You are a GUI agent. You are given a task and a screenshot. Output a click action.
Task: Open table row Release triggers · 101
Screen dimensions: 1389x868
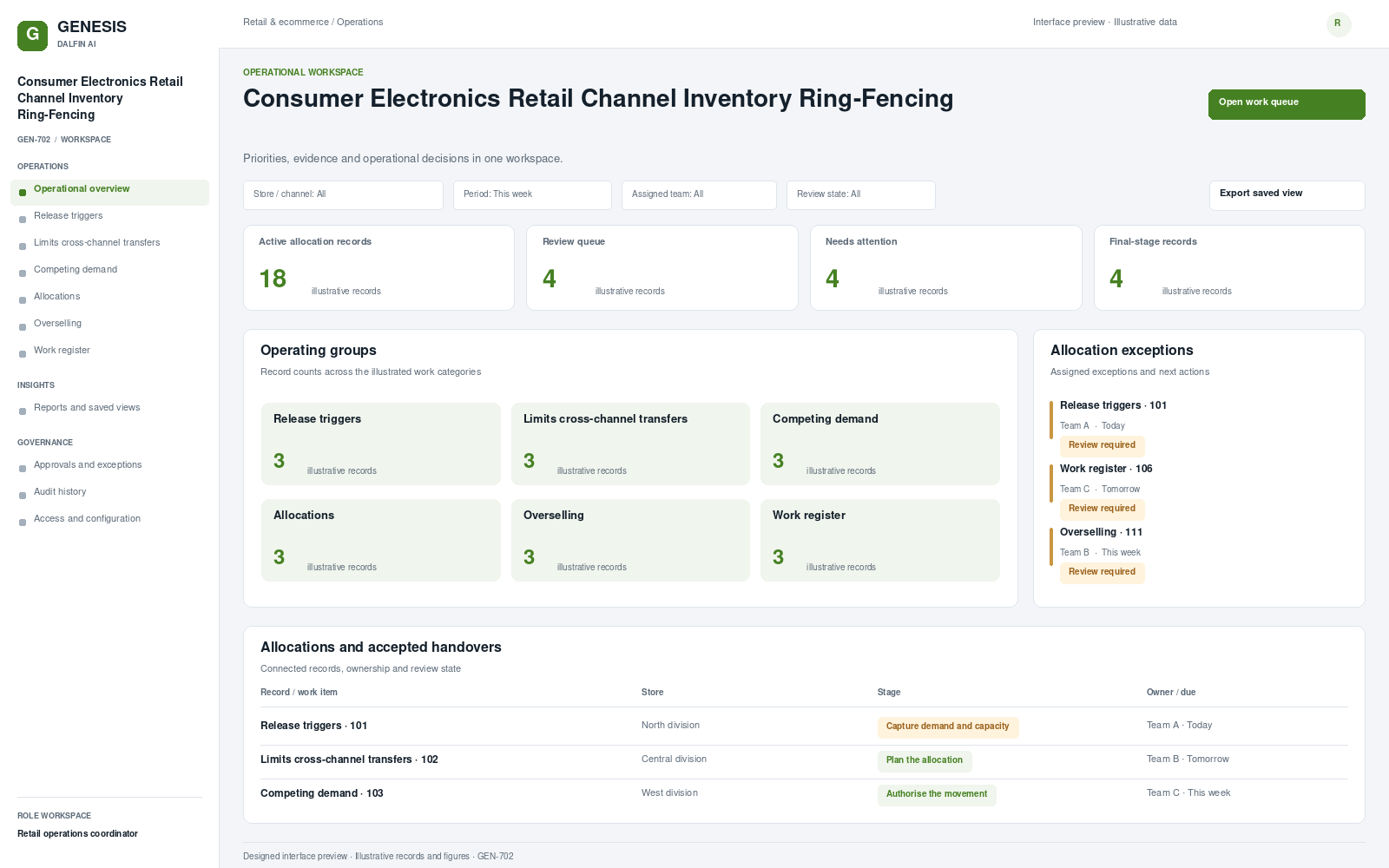(x=804, y=727)
